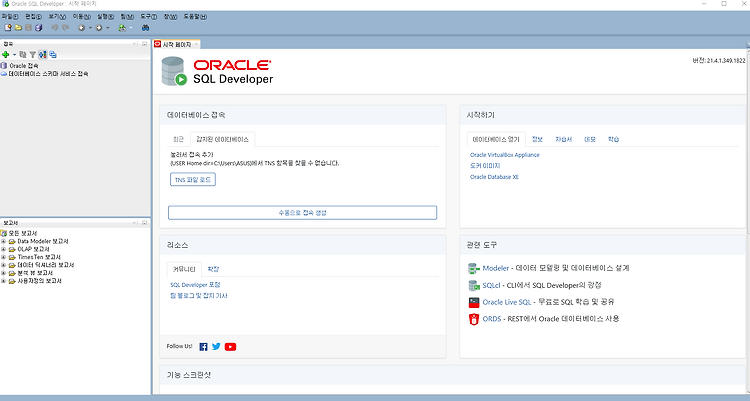Click the 수동으로 접속 생성 button

coord(302,212)
